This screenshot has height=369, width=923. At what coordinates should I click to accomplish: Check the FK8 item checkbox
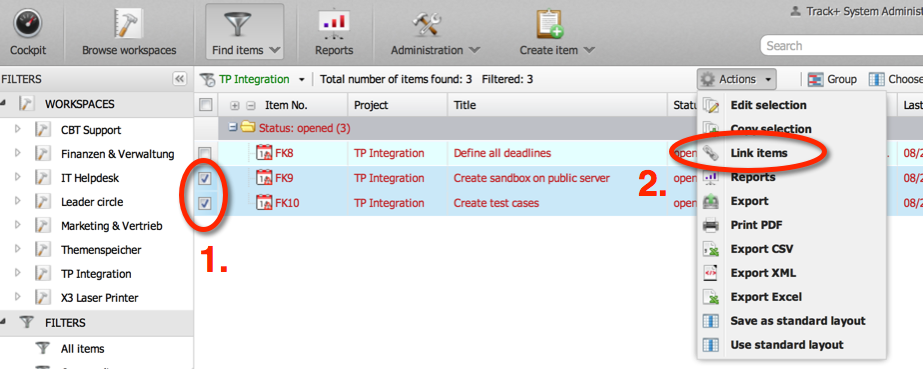coord(205,154)
